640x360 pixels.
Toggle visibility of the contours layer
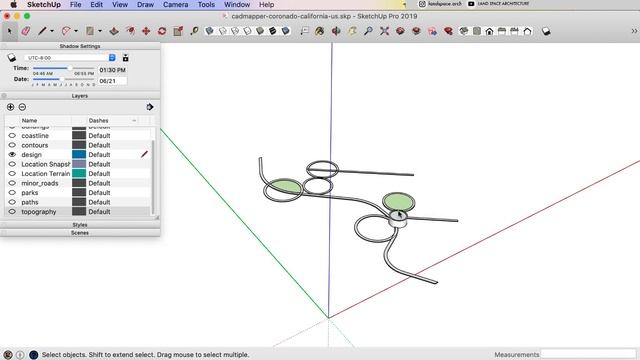(x=12, y=145)
